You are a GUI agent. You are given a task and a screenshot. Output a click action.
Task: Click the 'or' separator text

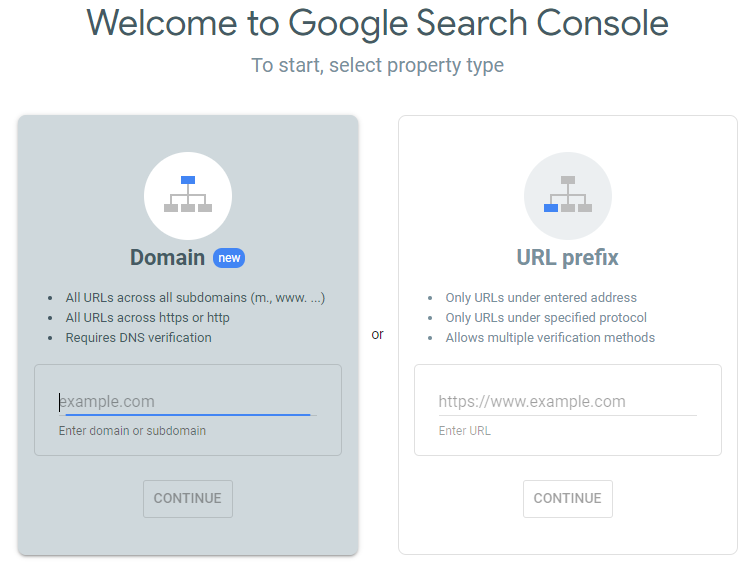pos(377,334)
